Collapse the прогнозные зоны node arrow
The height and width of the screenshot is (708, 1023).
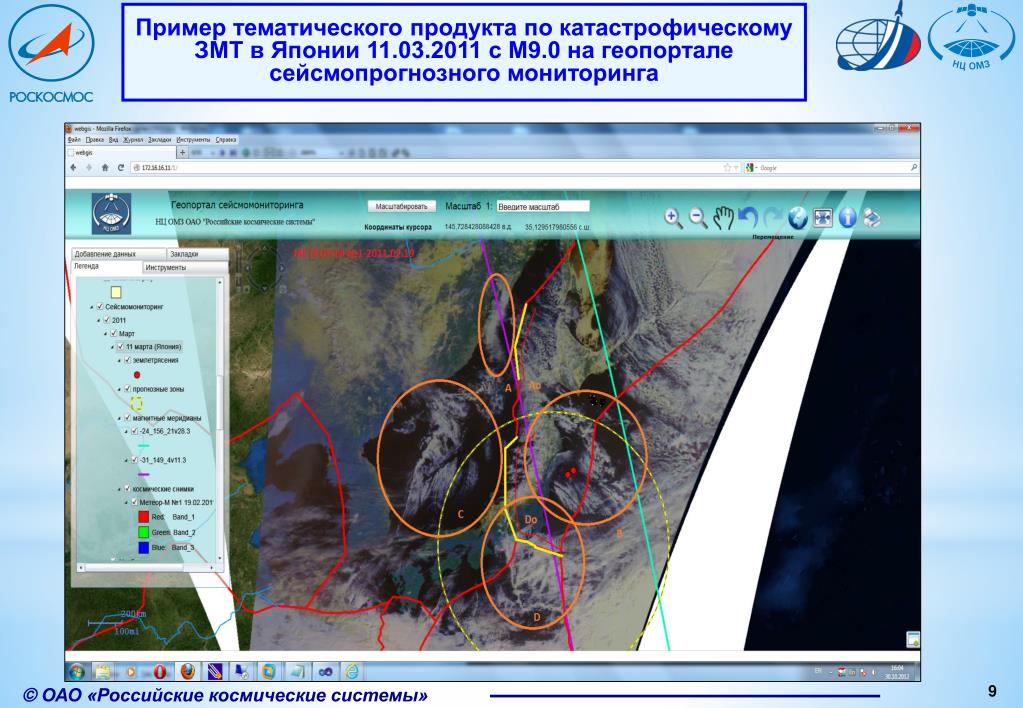click(x=120, y=389)
